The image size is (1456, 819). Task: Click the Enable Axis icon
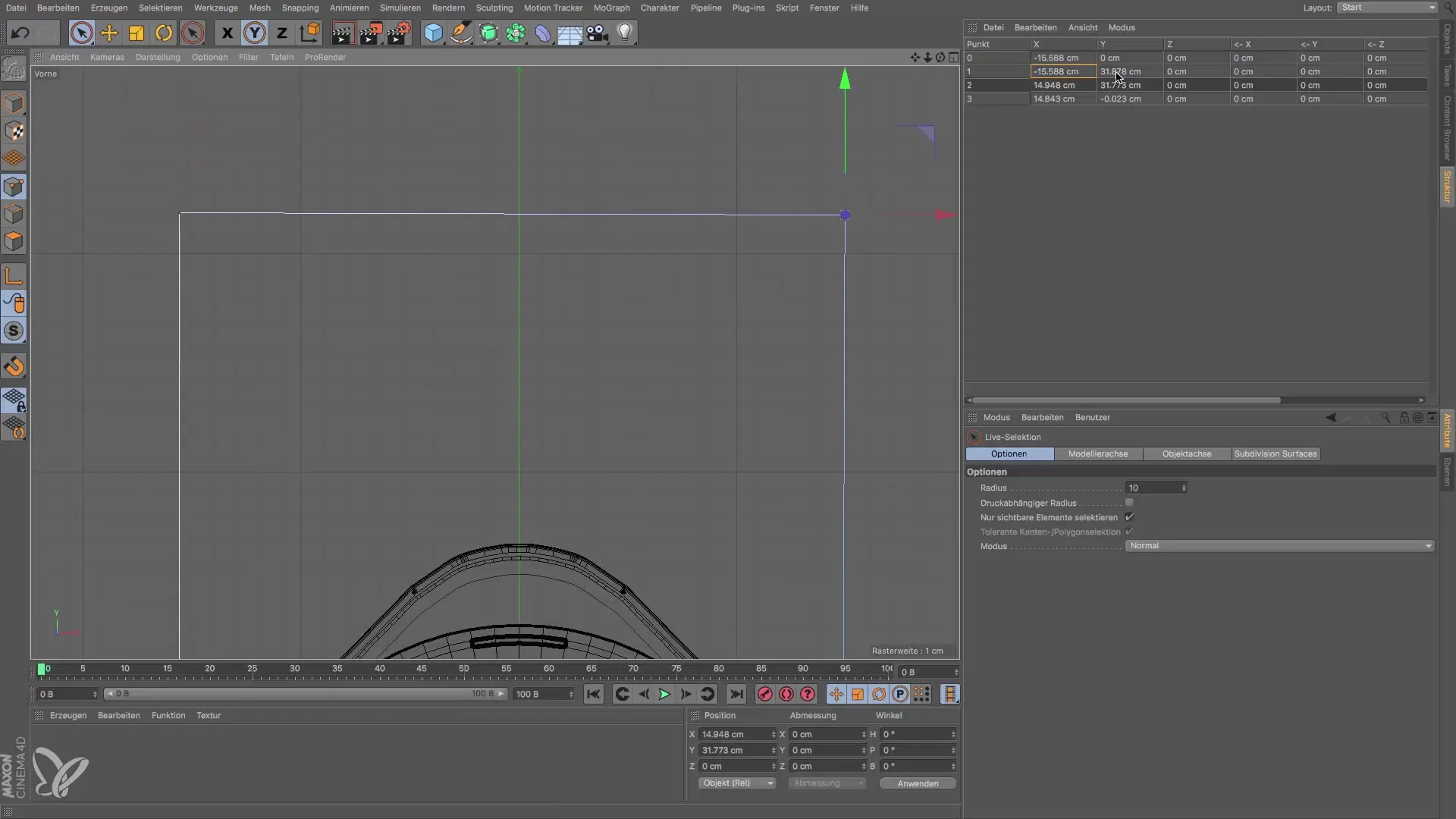pos(14,276)
